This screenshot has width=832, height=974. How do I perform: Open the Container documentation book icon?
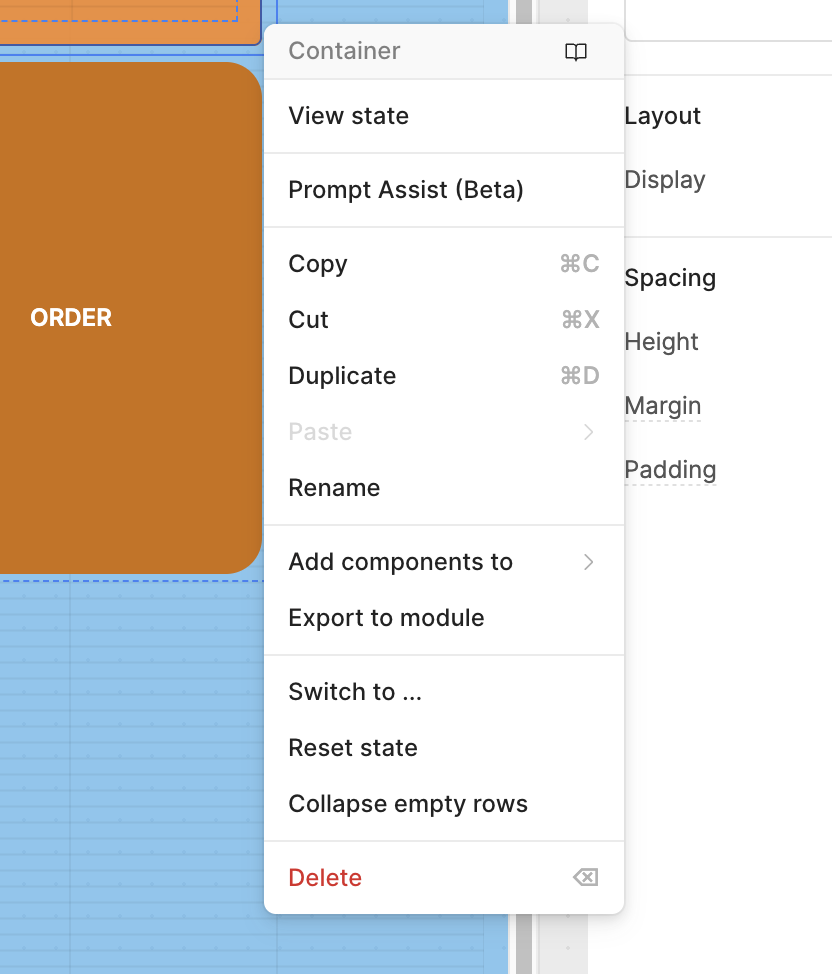coord(576,52)
